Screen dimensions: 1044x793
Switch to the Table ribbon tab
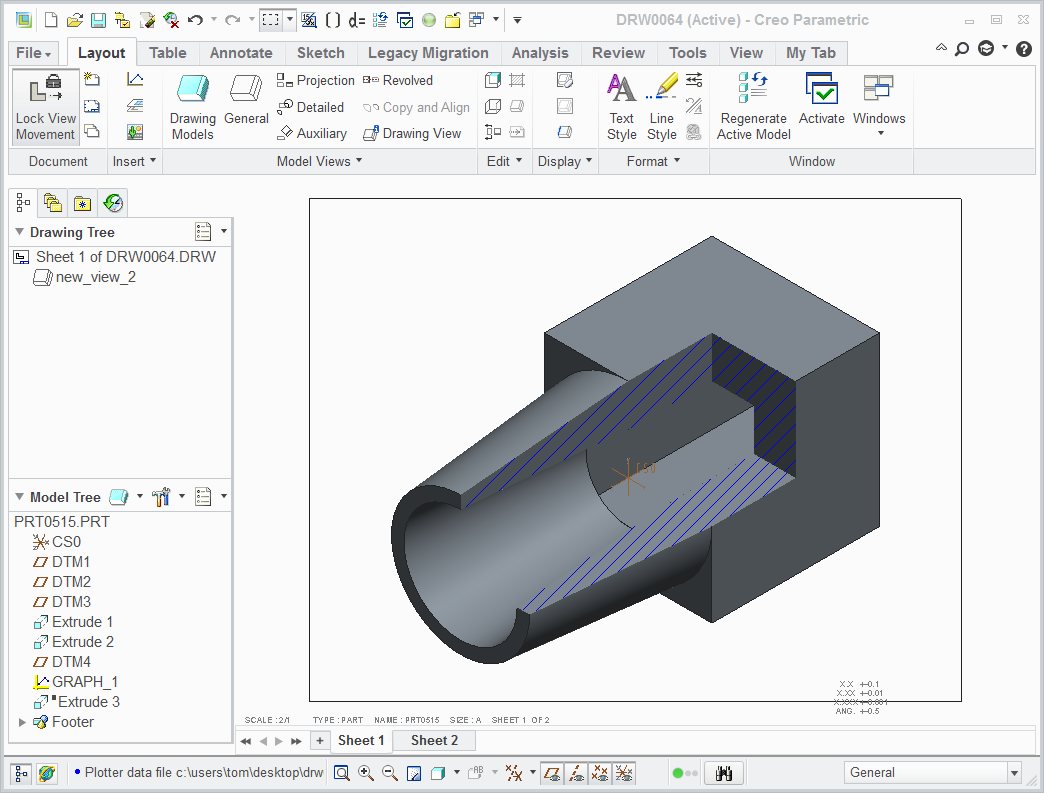tap(168, 53)
